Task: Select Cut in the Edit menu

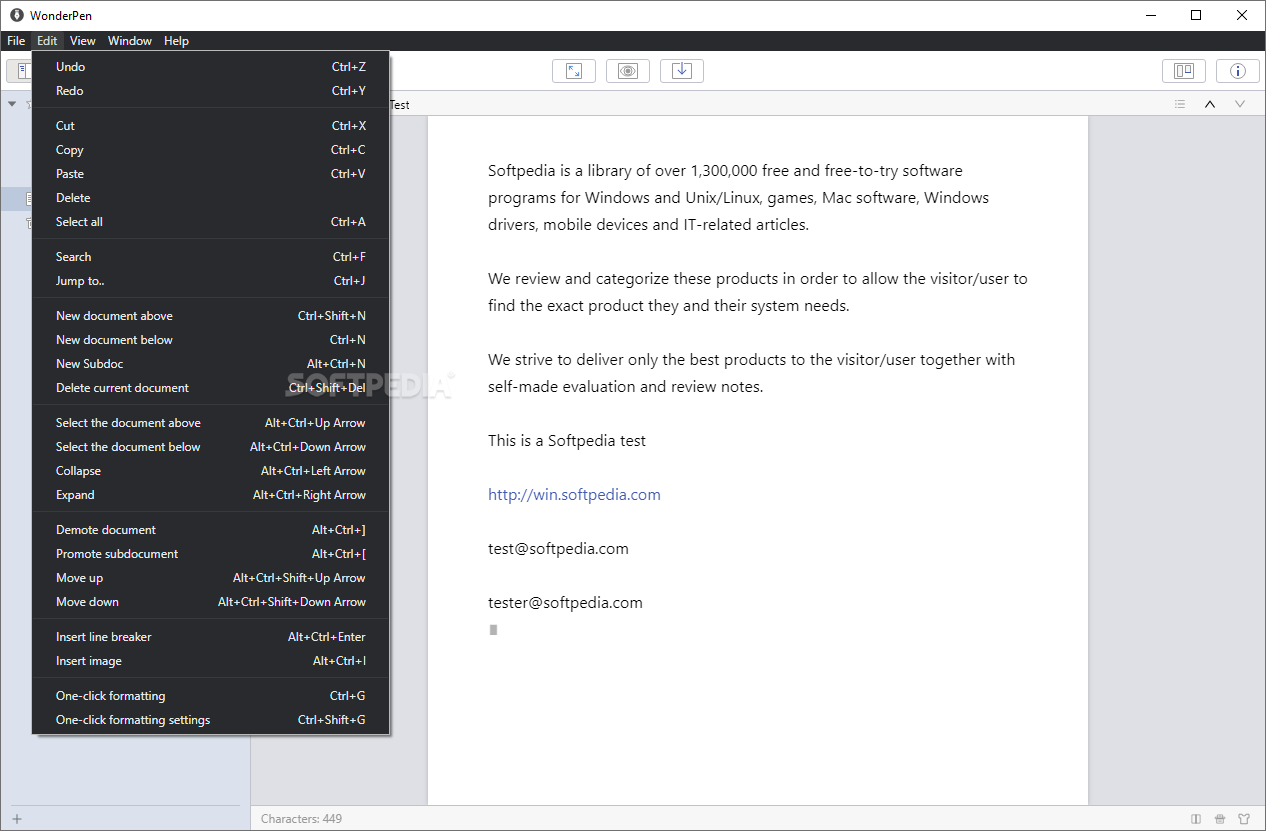Action: tap(211, 126)
